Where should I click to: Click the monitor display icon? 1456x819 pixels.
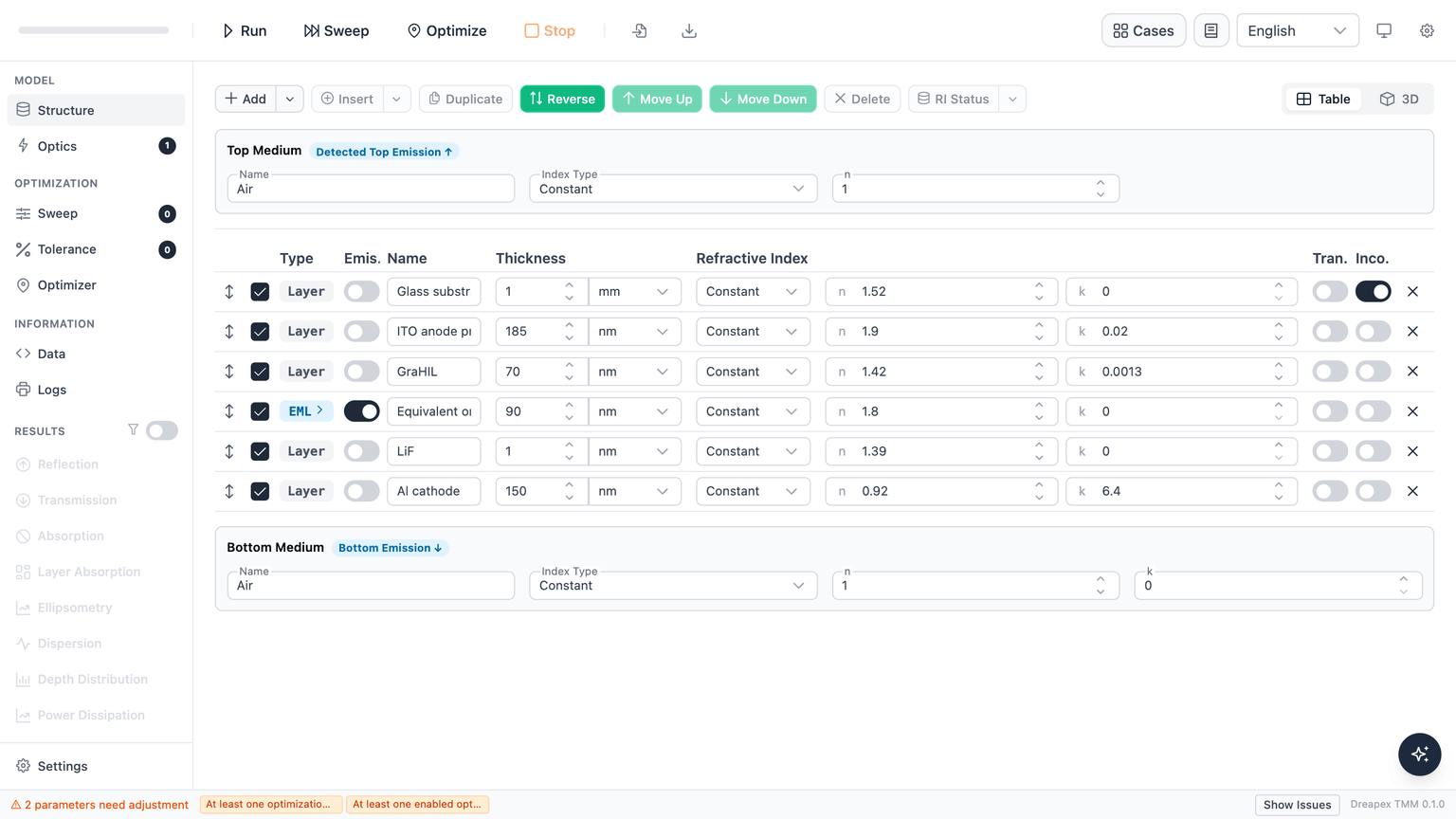tap(1384, 31)
